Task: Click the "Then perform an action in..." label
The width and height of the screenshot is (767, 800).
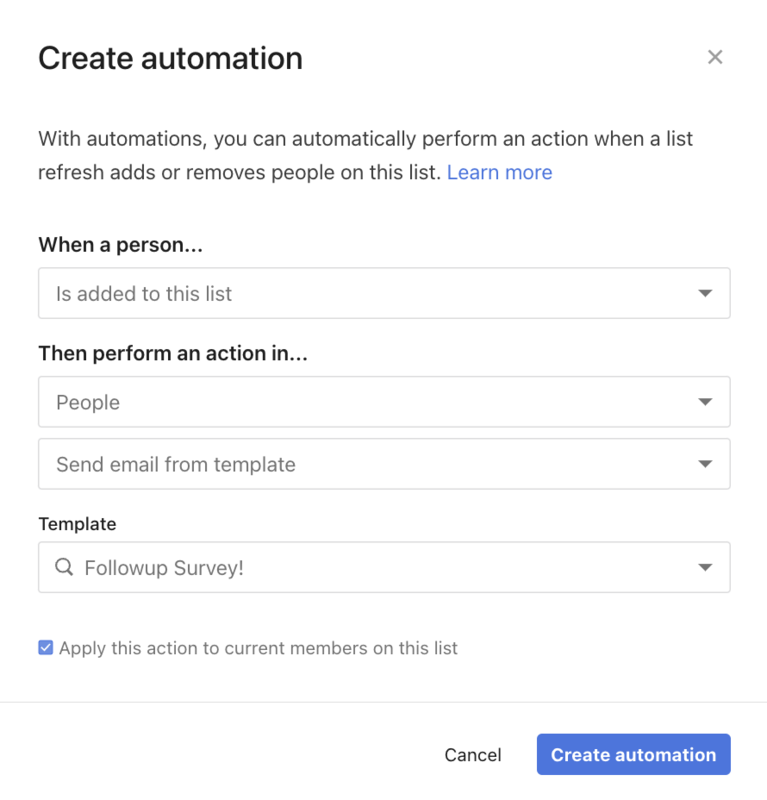Action: pyautogui.click(x=172, y=353)
